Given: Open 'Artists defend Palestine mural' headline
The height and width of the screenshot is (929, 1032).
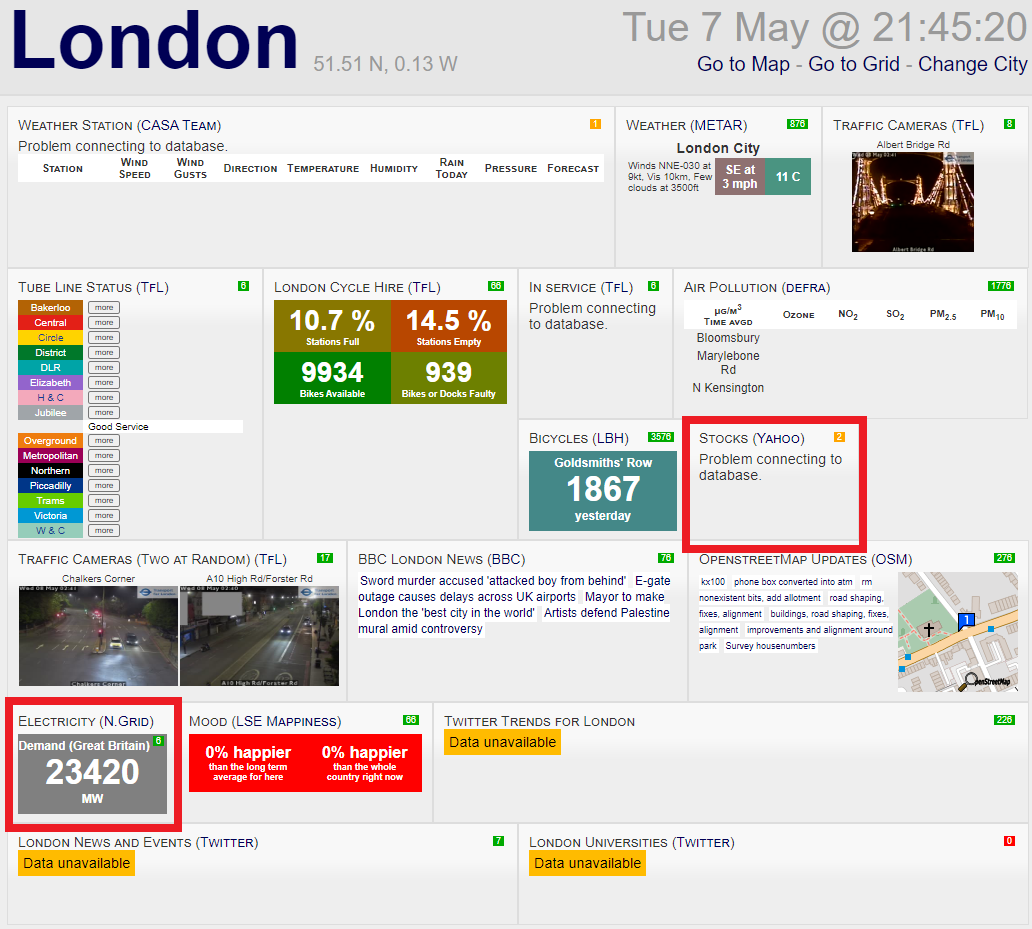Looking at the screenshot, I should pos(514,620).
